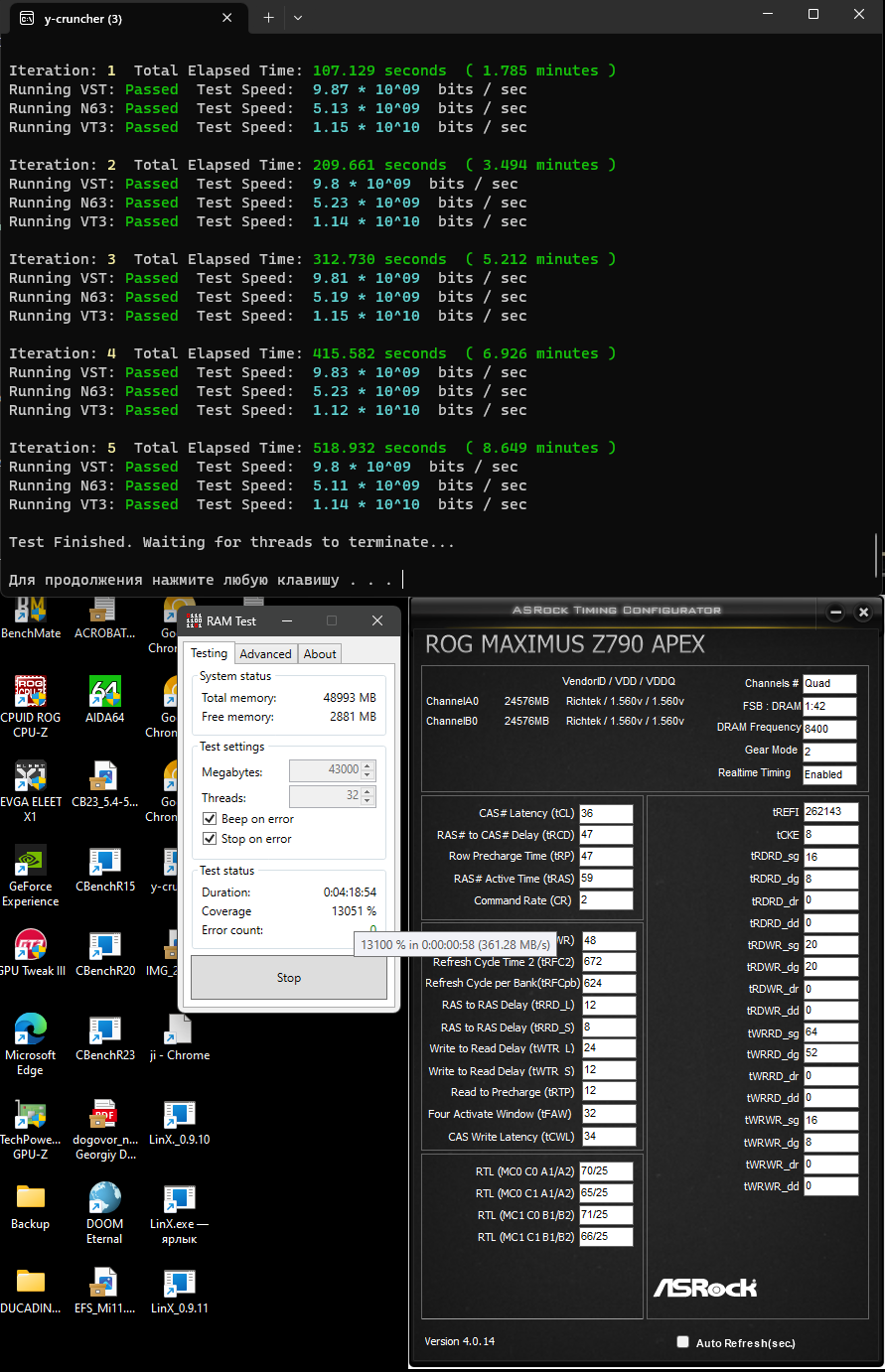Click the tWRRD_sg field showing 64
The height and width of the screenshot is (1372, 885).
pyautogui.click(x=830, y=1032)
